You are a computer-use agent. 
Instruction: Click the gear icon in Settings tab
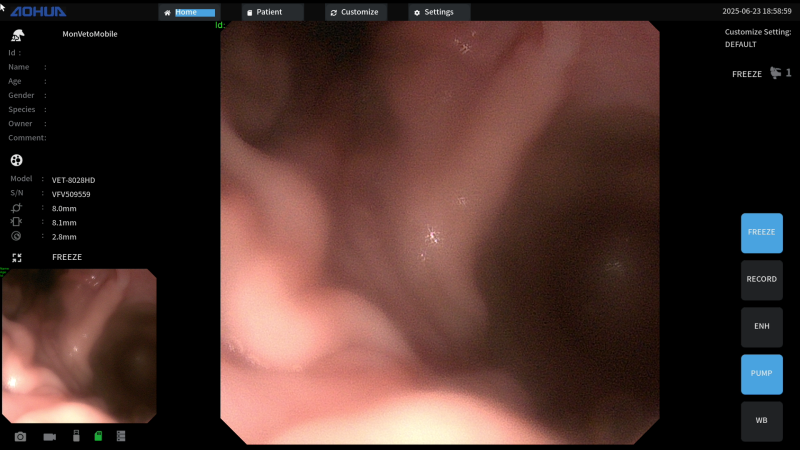pos(417,13)
